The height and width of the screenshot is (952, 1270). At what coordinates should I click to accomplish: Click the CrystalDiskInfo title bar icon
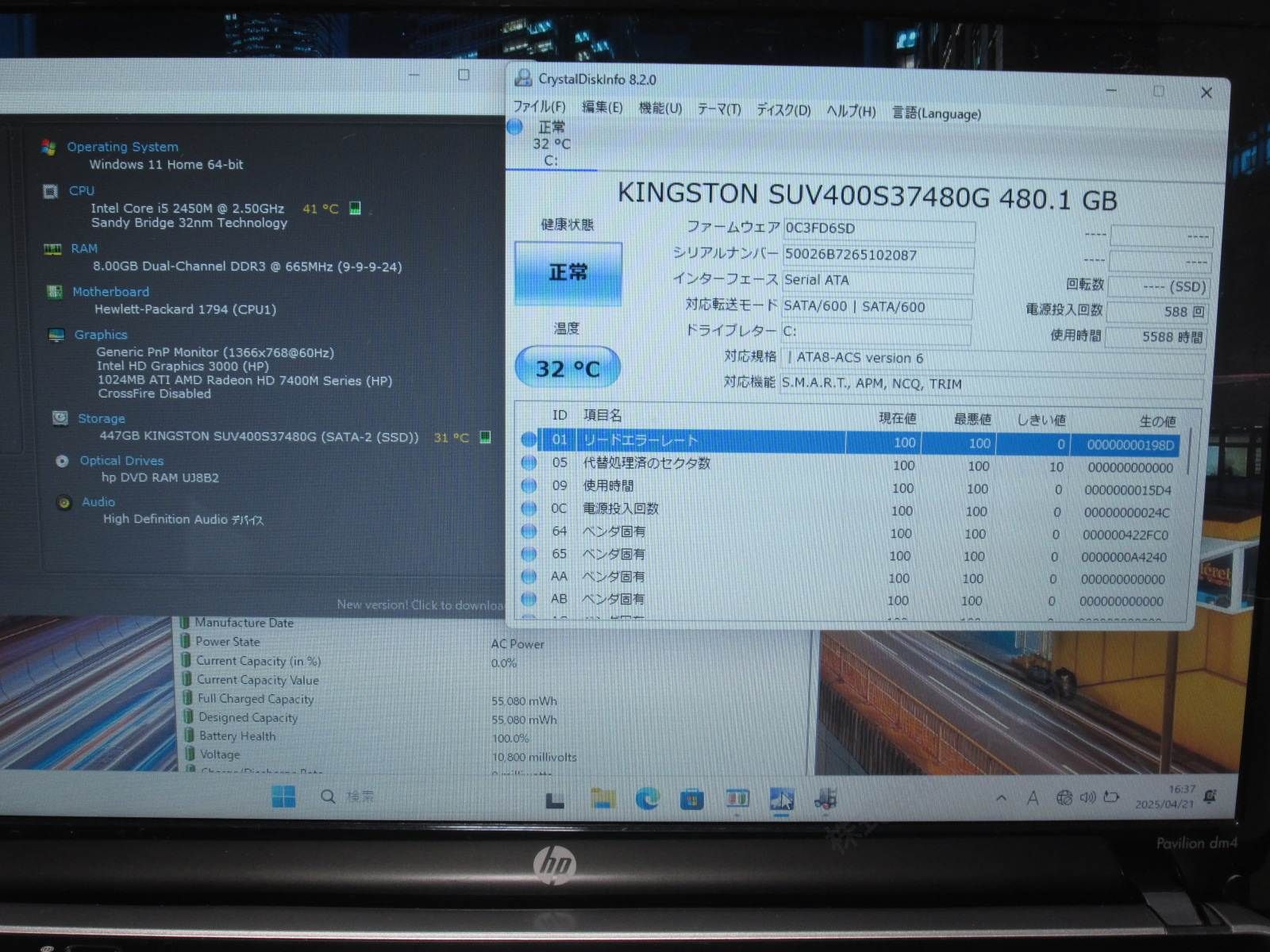(523, 78)
